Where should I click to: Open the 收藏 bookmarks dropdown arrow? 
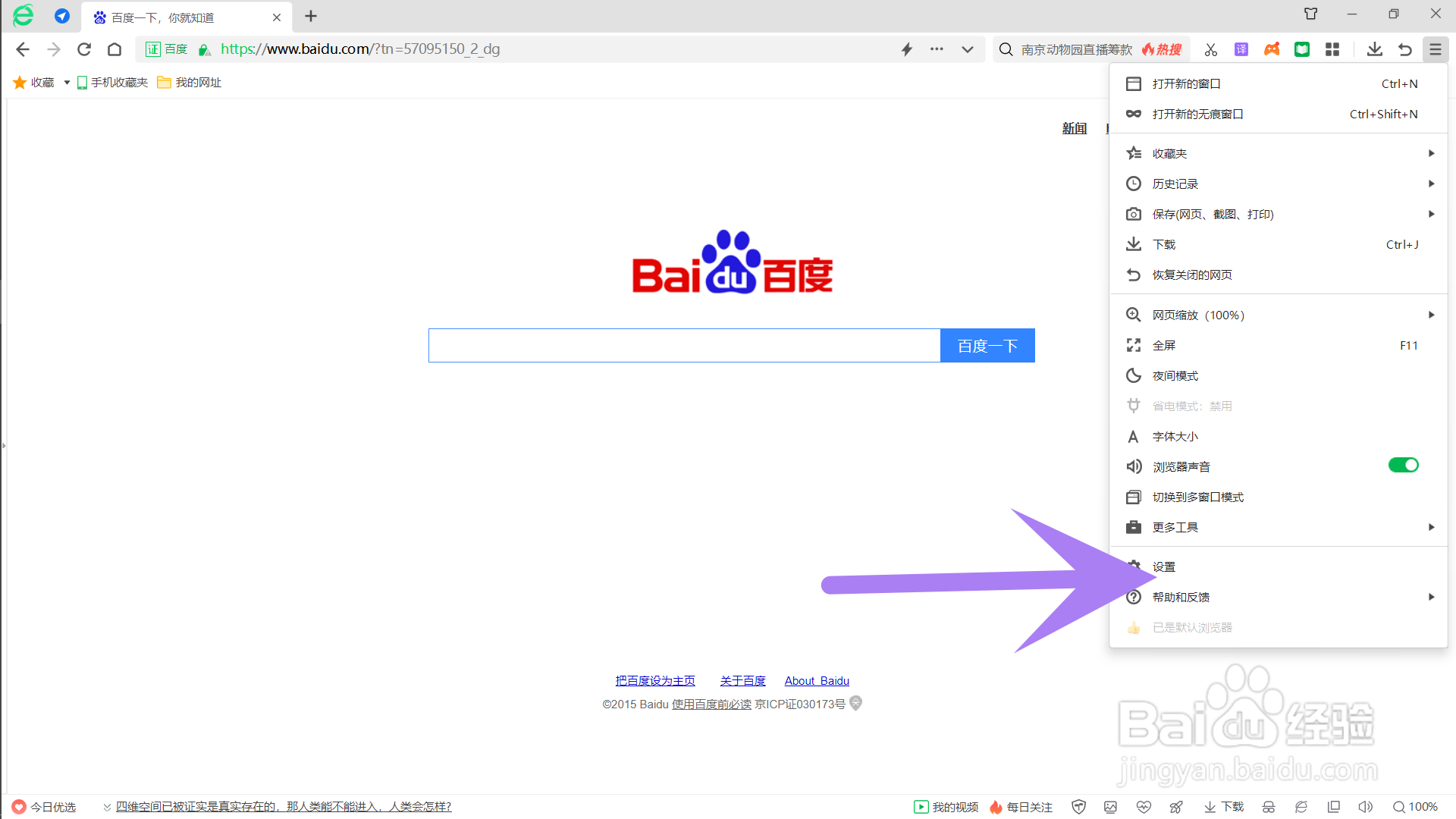click(67, 83)
